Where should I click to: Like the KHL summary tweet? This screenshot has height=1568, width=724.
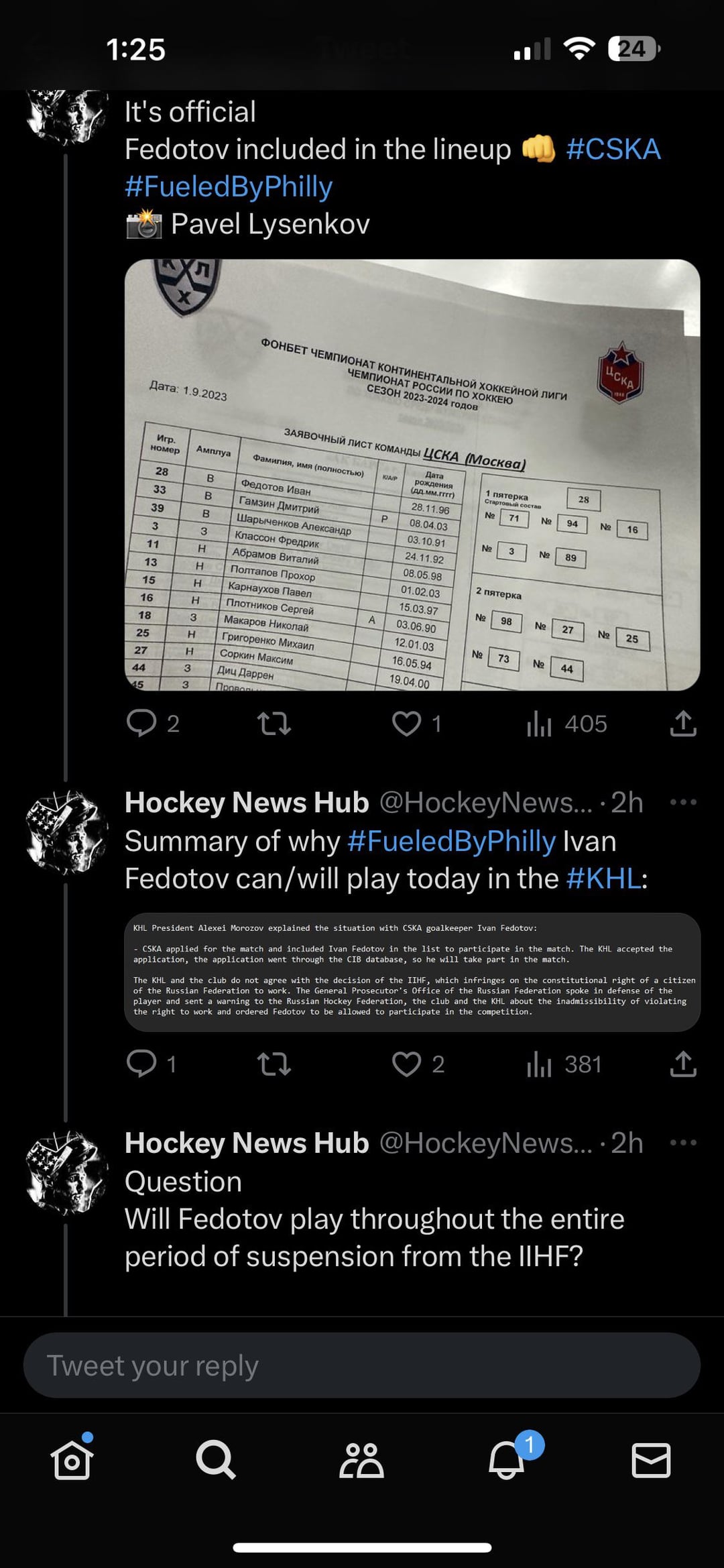coord(406,1064)
